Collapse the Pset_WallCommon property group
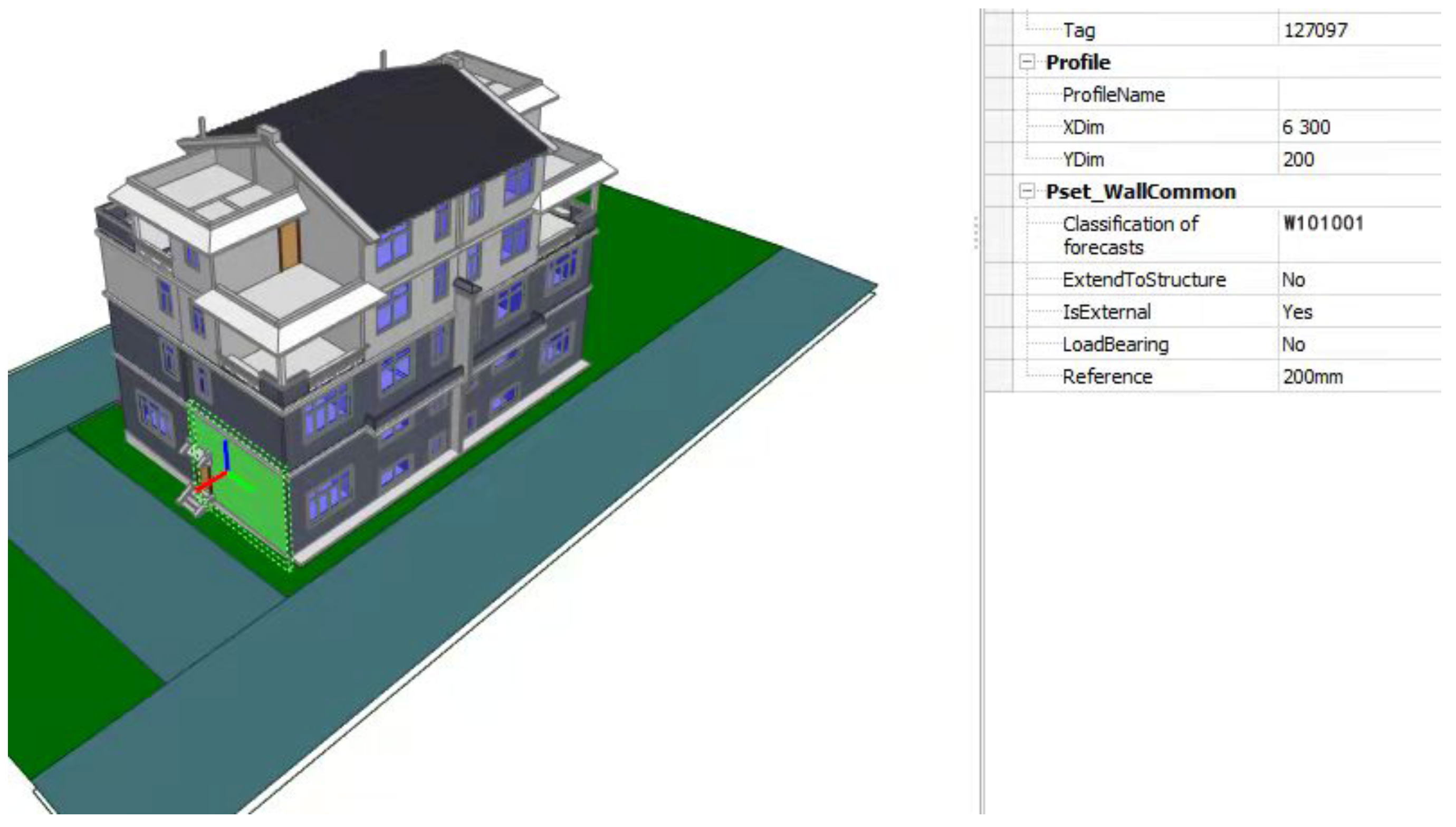 1027,191
